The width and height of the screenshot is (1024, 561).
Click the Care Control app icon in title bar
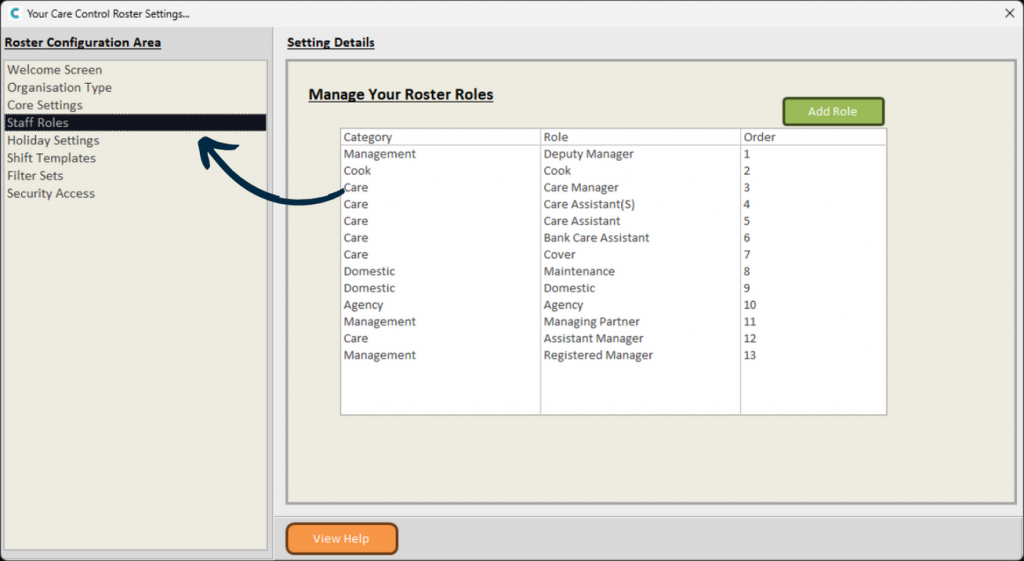pos(15,13)
